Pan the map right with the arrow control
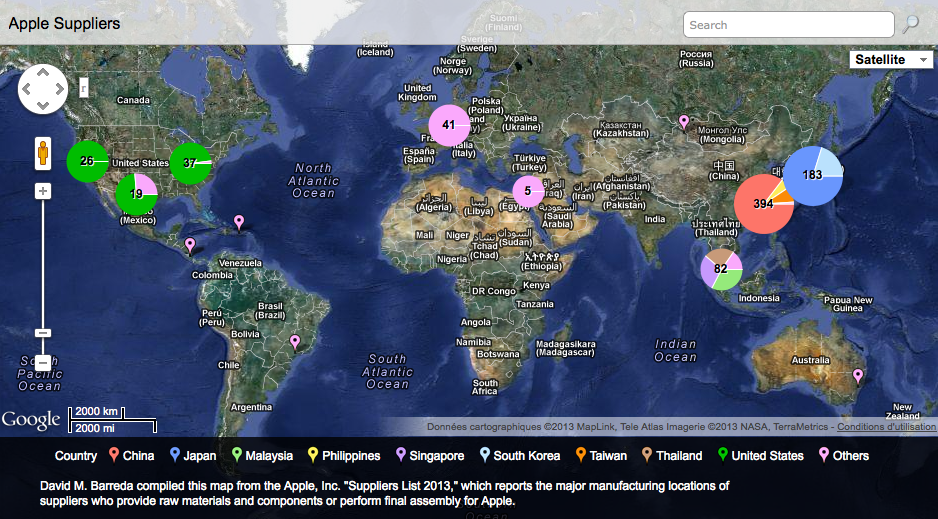Viewport: 938px width, 519px height. (x=58, y=89)
